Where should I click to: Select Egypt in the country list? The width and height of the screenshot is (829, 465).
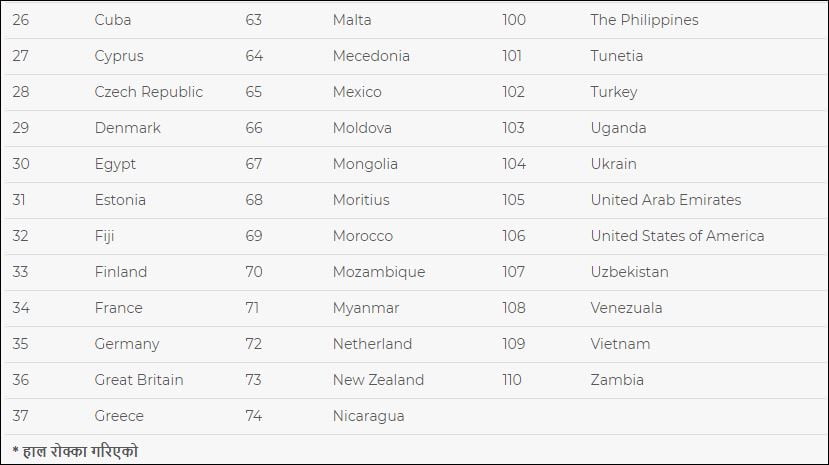click(115, 164)
